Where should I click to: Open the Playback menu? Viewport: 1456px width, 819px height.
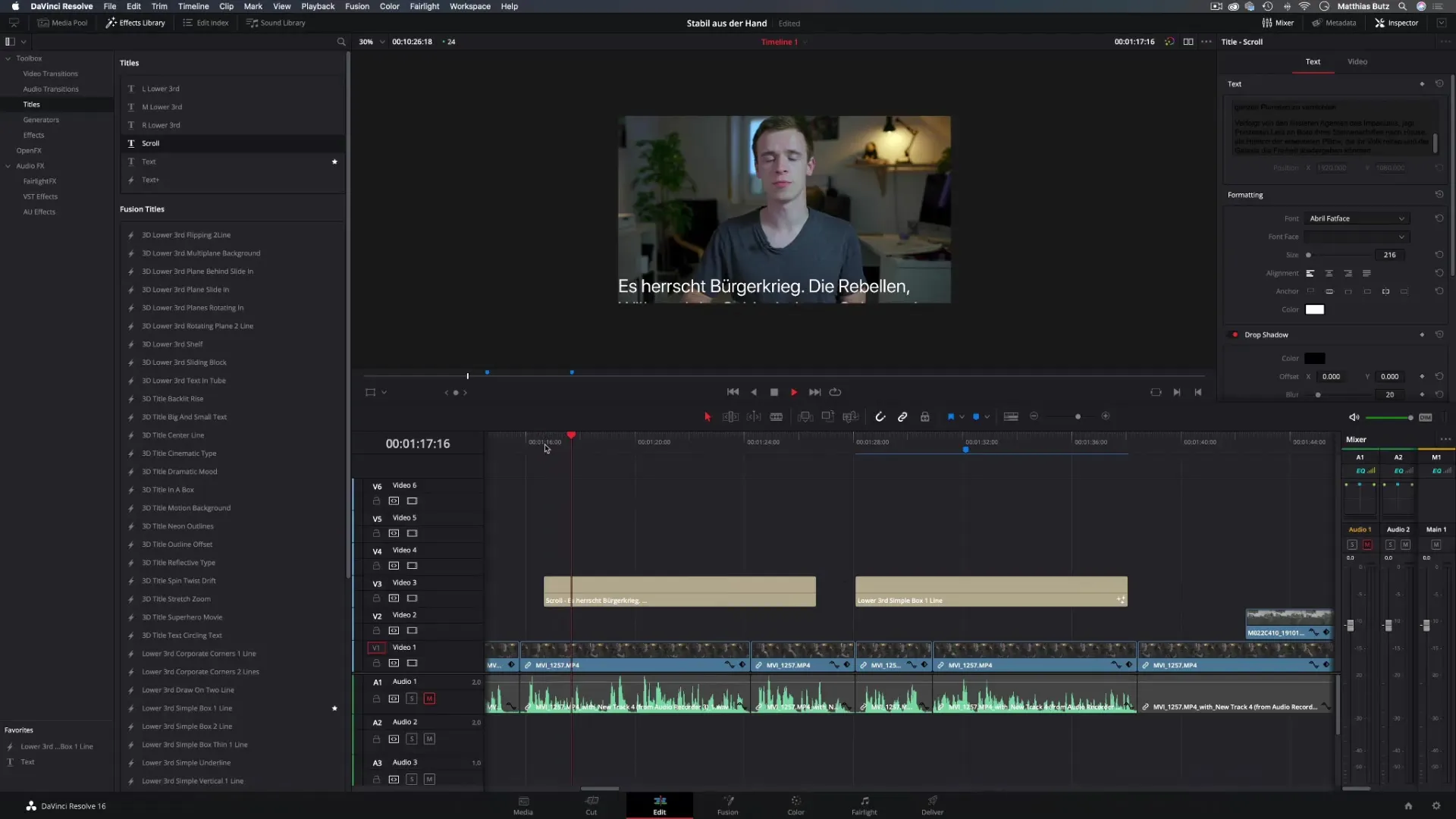tap(318, 6)
